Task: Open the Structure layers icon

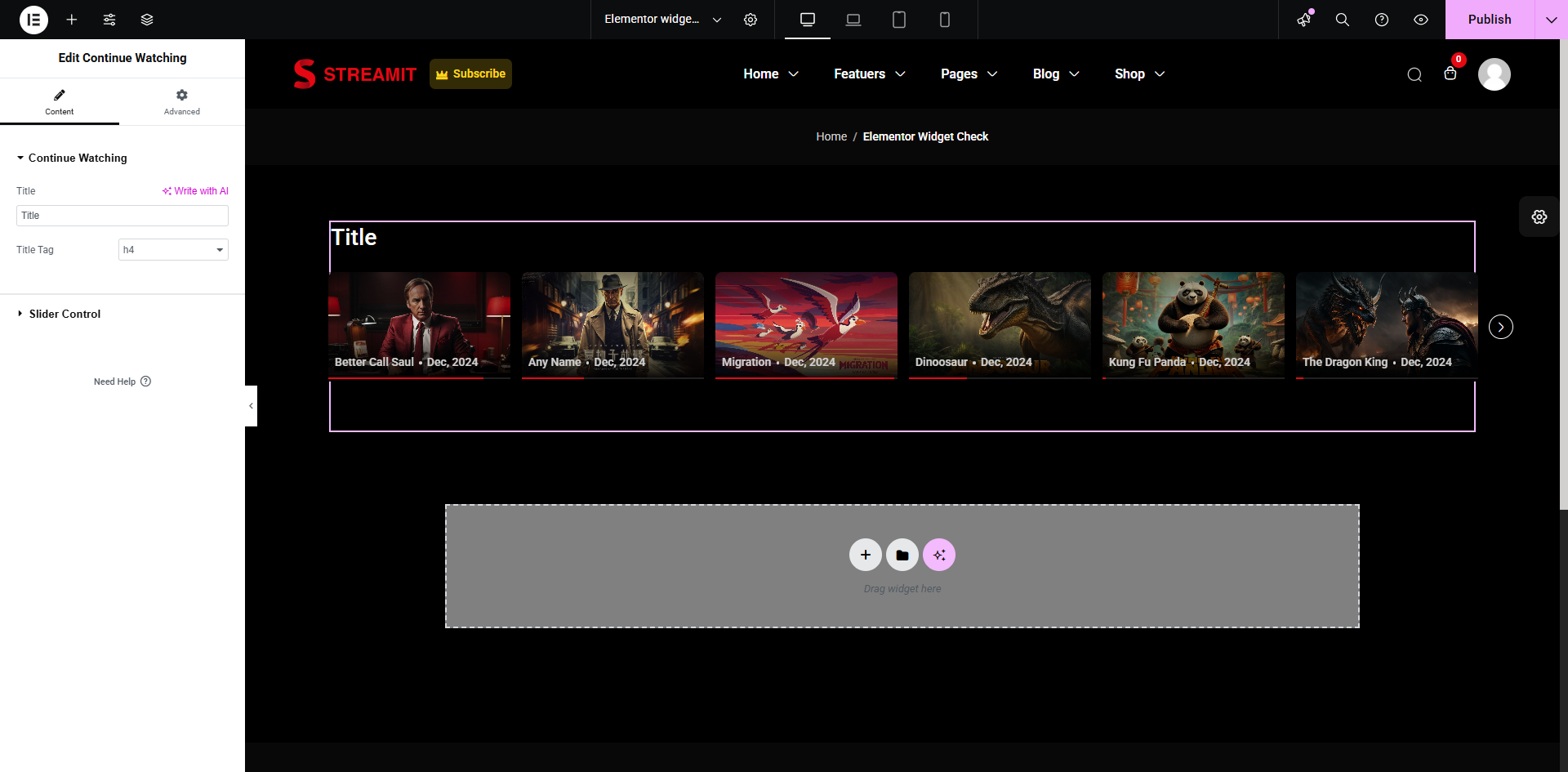Action: tap(147, 20)
